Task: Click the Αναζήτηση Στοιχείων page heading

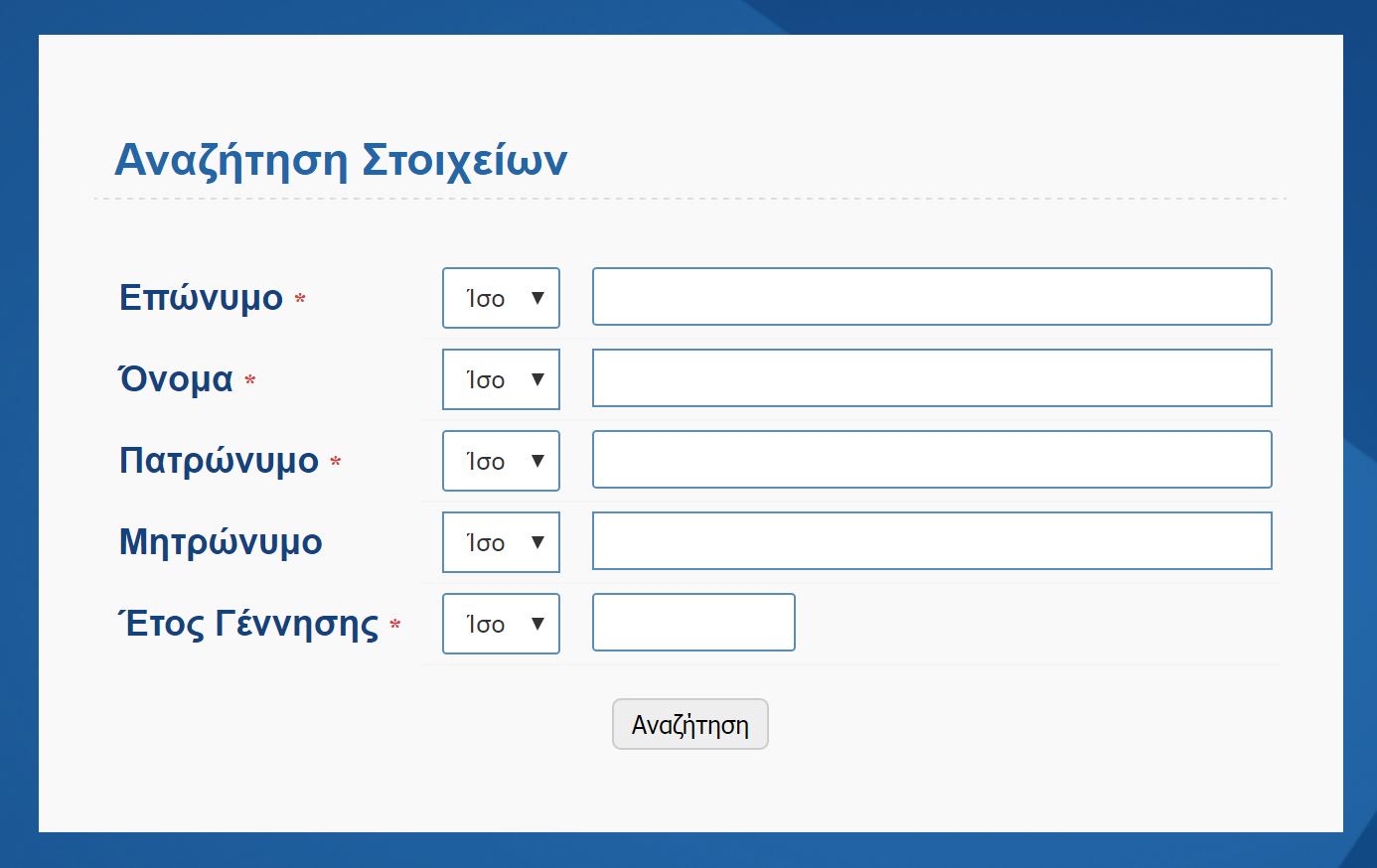Action: (341, 160)
